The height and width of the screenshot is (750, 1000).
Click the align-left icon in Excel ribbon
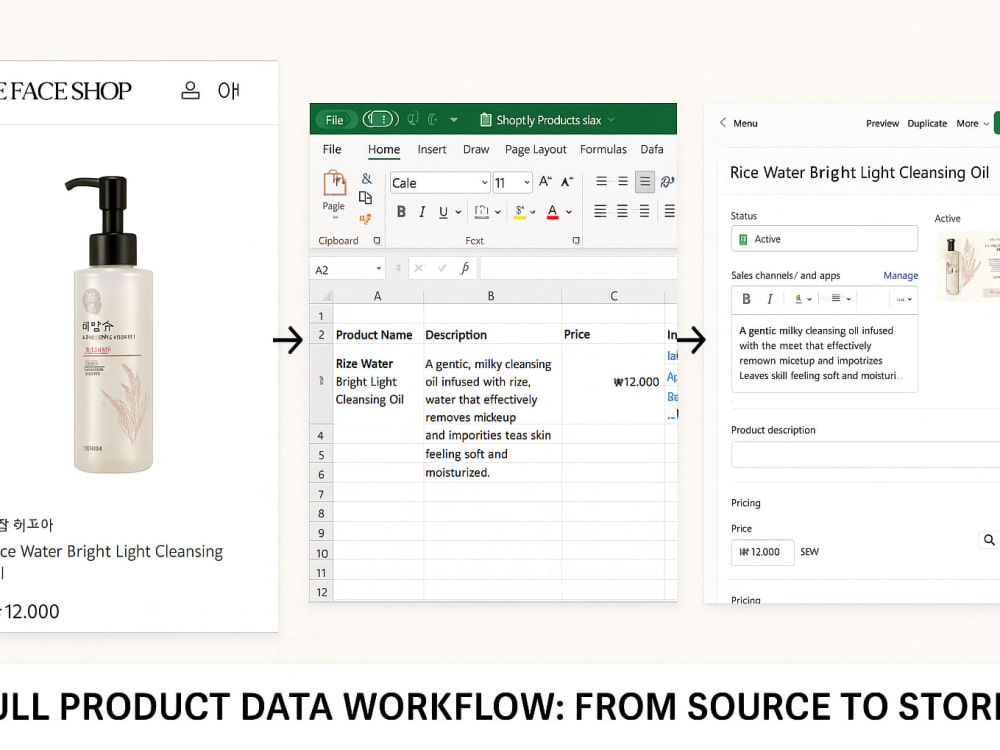[600, 211]
